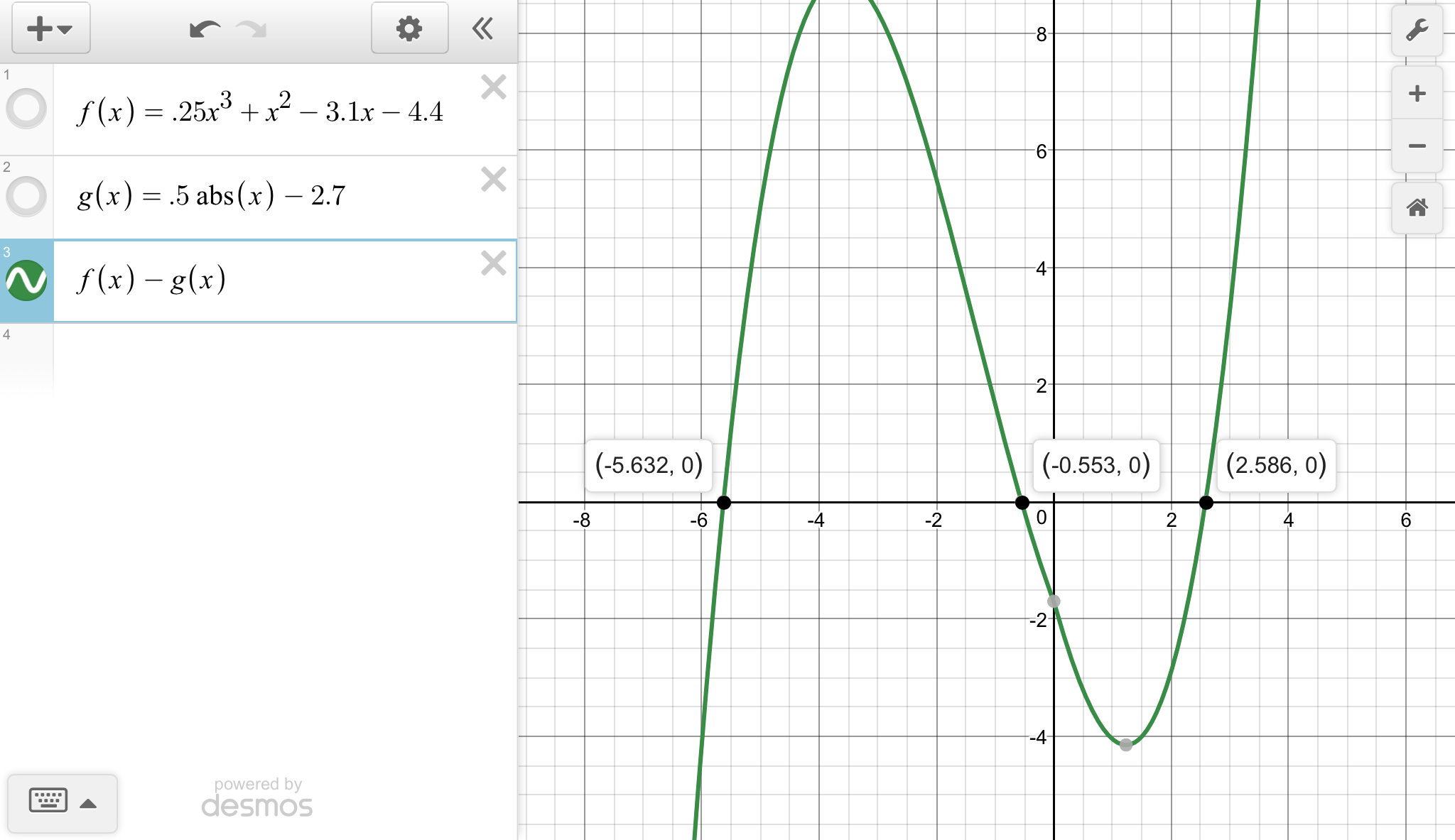This screenshot has height=840, width=1455.
Task: Open the add item dropdown menu
Action: tap(50, 29)
